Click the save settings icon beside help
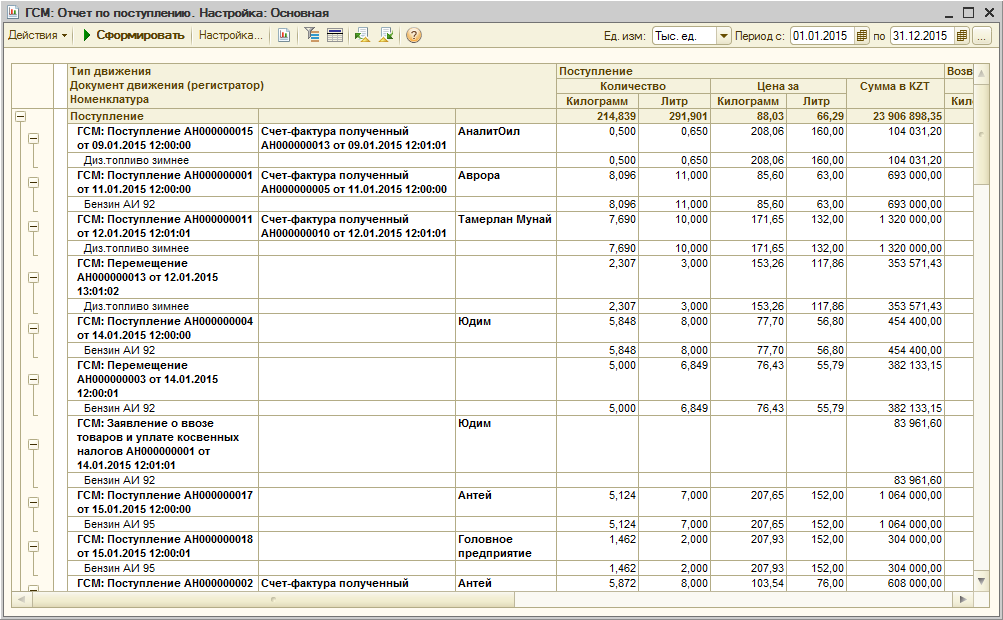 [x=385, y=36]
